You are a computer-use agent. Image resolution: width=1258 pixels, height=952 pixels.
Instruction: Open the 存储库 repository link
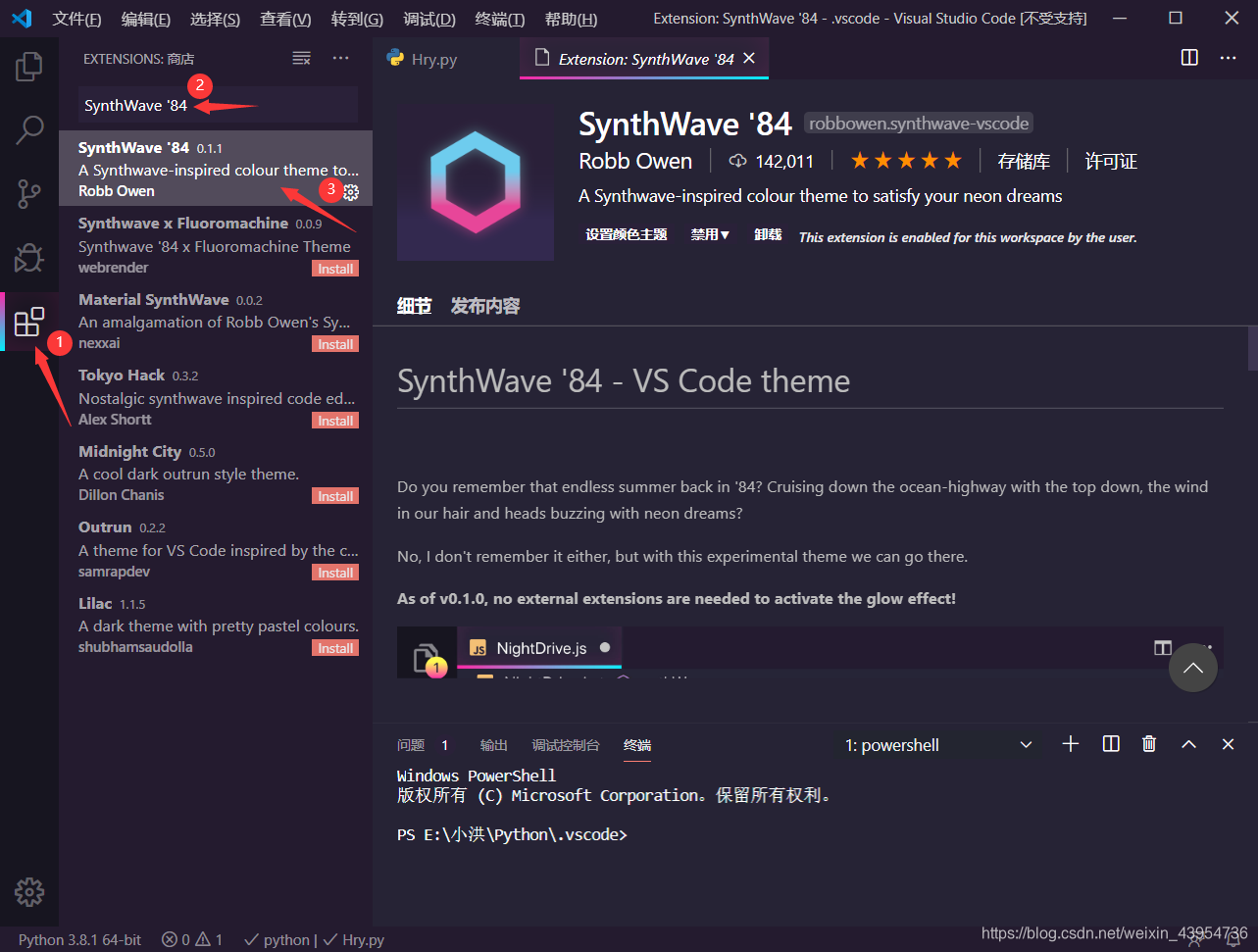coord(1024,161)
